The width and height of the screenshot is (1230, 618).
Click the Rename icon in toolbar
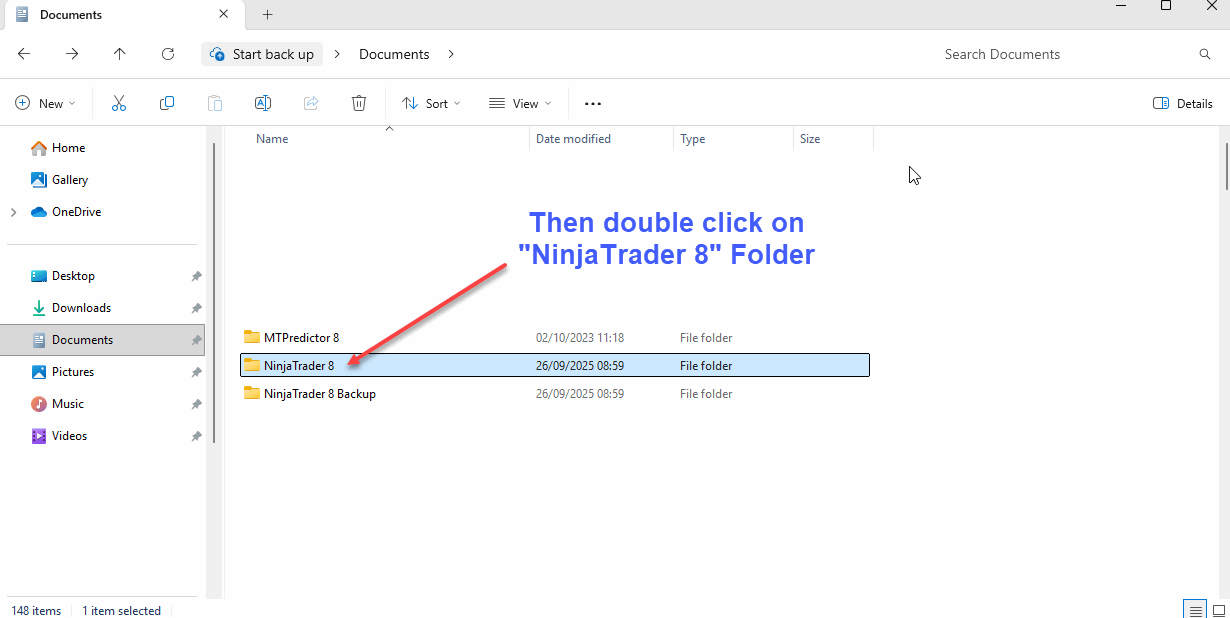click(x=263, y=103)
